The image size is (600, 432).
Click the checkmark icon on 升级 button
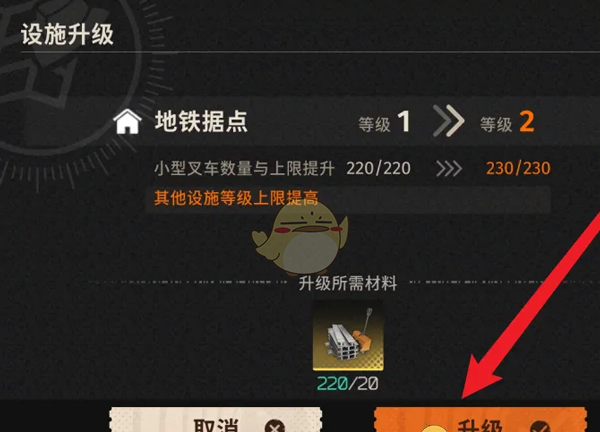pyautogui.click(x=540, y=426)
